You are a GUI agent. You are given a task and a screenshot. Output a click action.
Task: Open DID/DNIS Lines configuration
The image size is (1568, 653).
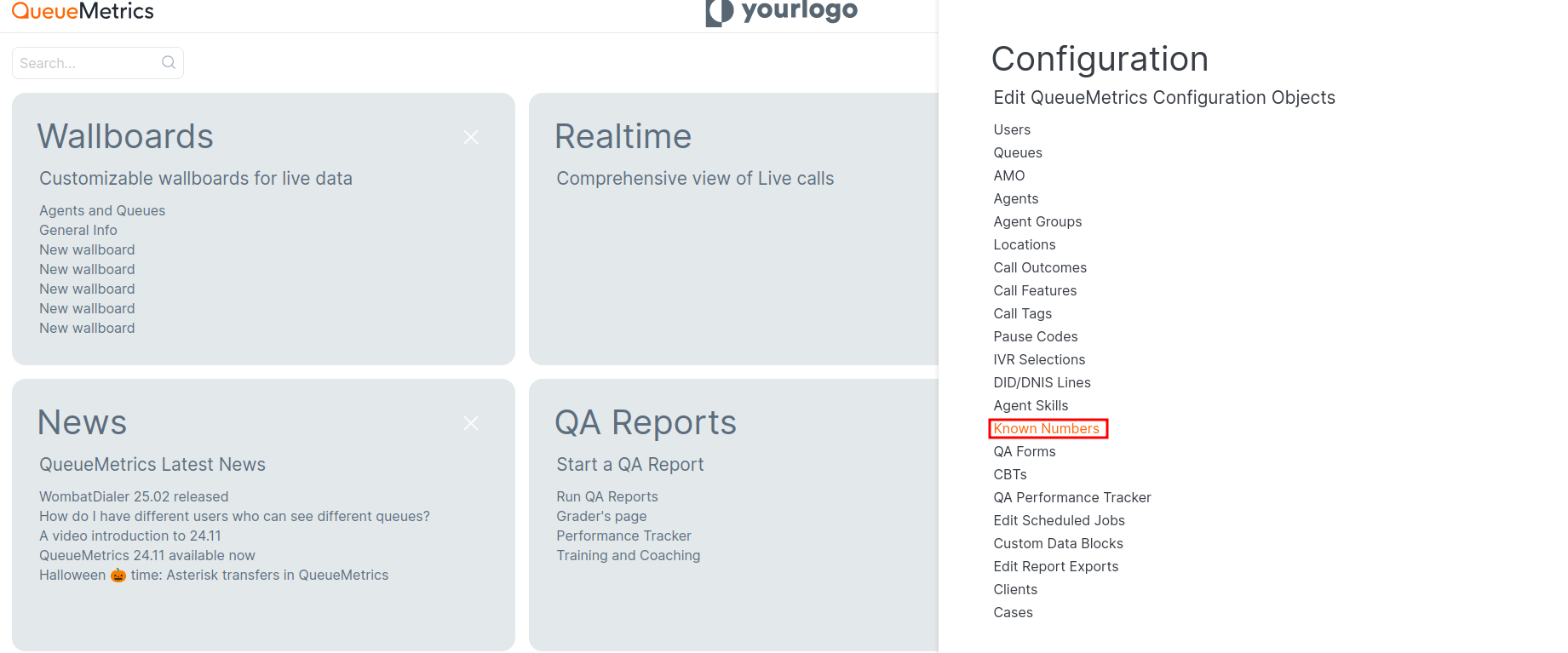coord(1042,382)
